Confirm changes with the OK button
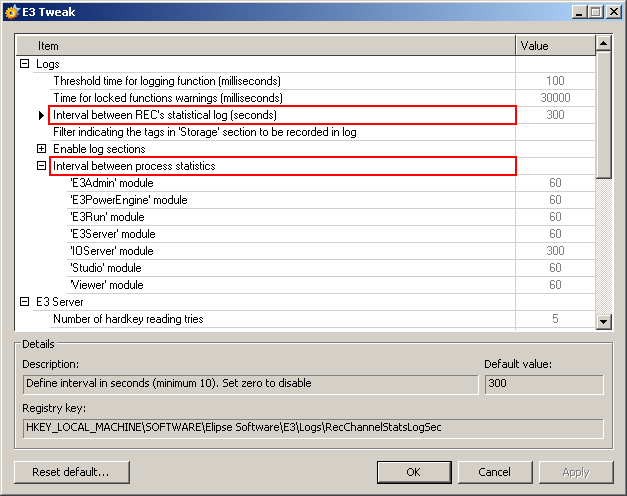This screenshot has height=496, width=627. pyautogui.click(x=413, y=472)
